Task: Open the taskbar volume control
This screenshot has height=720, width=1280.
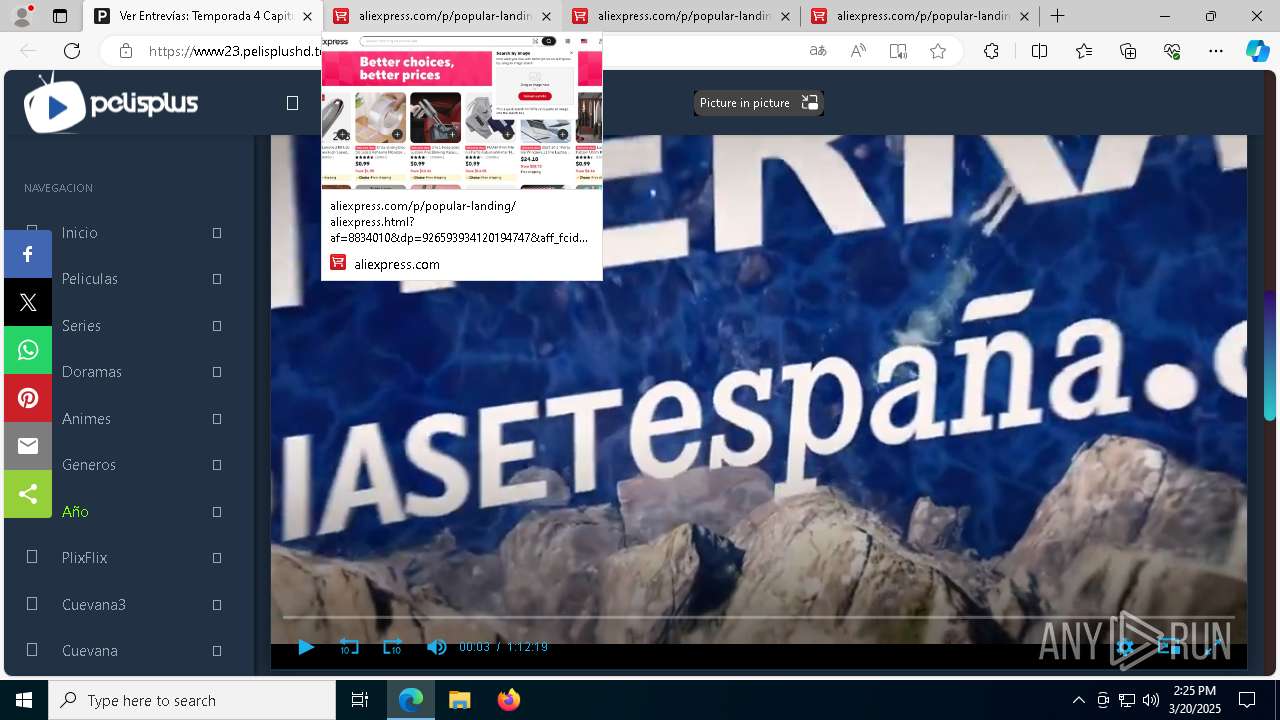Action: (x=1150, y=700)
